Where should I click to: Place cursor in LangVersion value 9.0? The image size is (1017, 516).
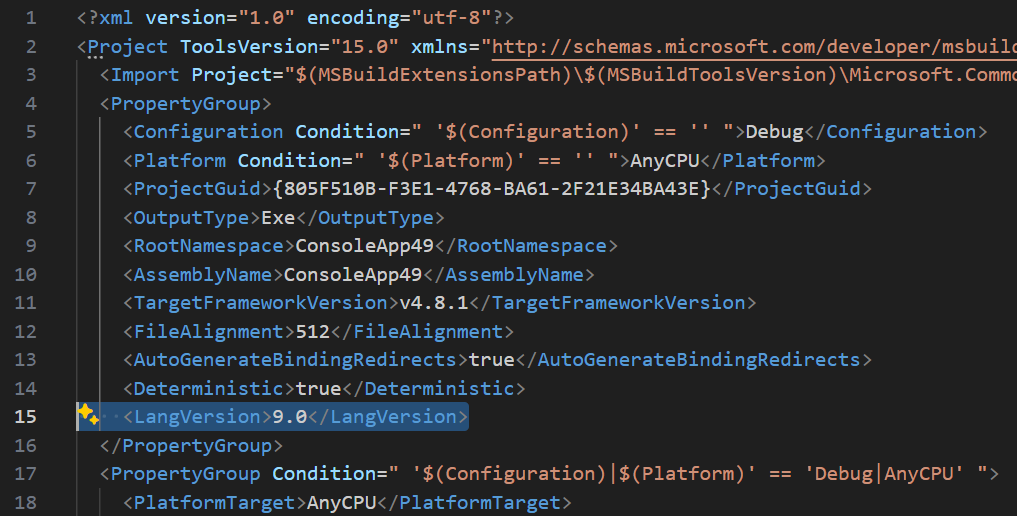pyautogui.click(x=290, y=417)
